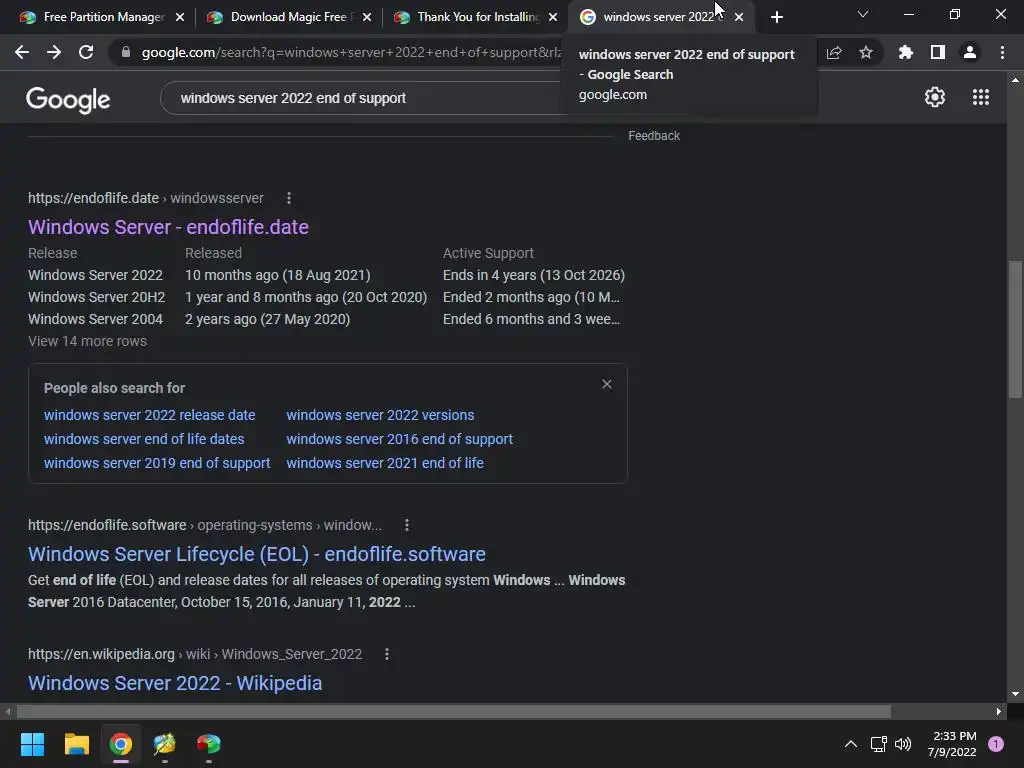Reload the current page
This screenshot has height=768, width=1024.
point(86,52)
